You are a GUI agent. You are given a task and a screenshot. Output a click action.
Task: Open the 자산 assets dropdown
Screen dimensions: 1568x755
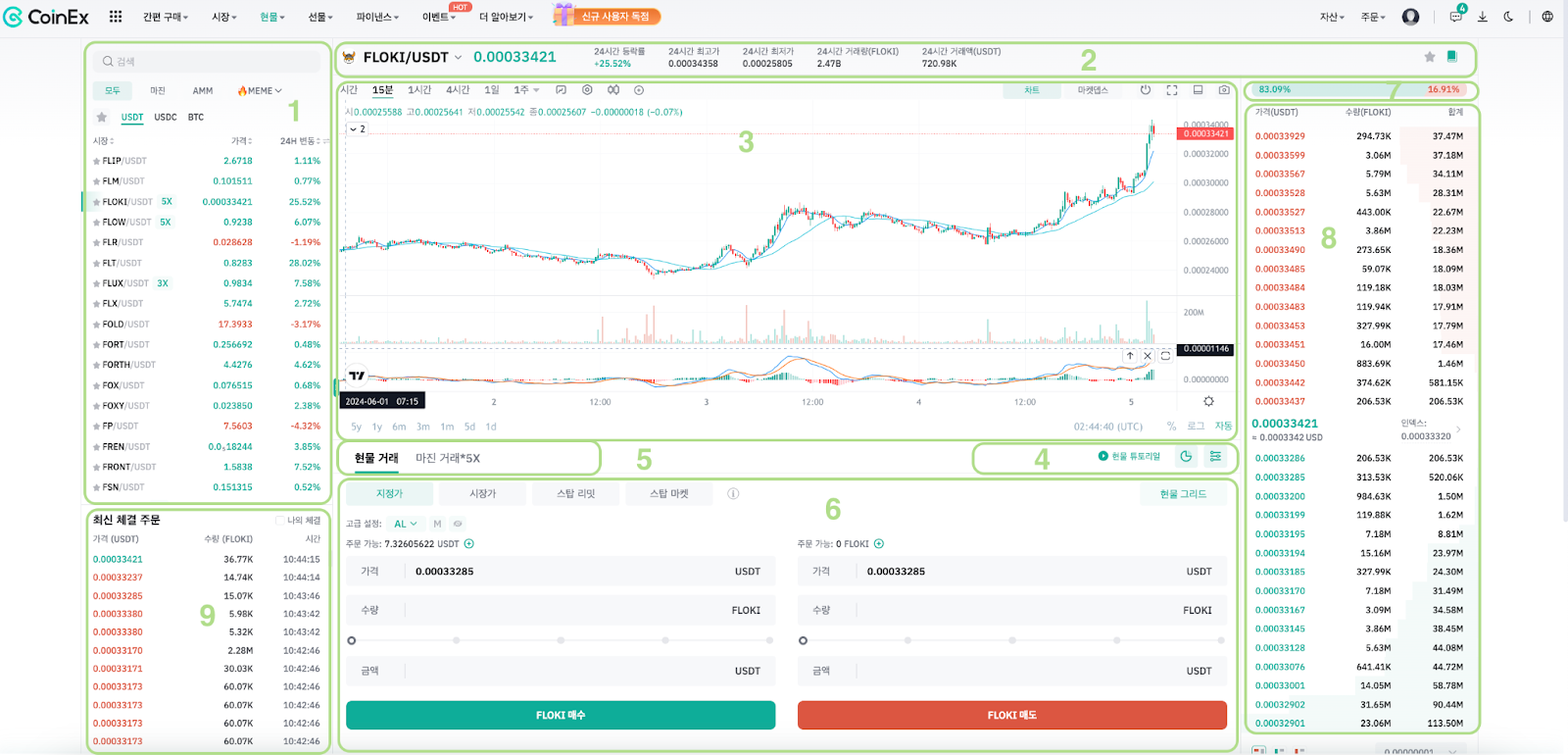[x=1332, y=17]
